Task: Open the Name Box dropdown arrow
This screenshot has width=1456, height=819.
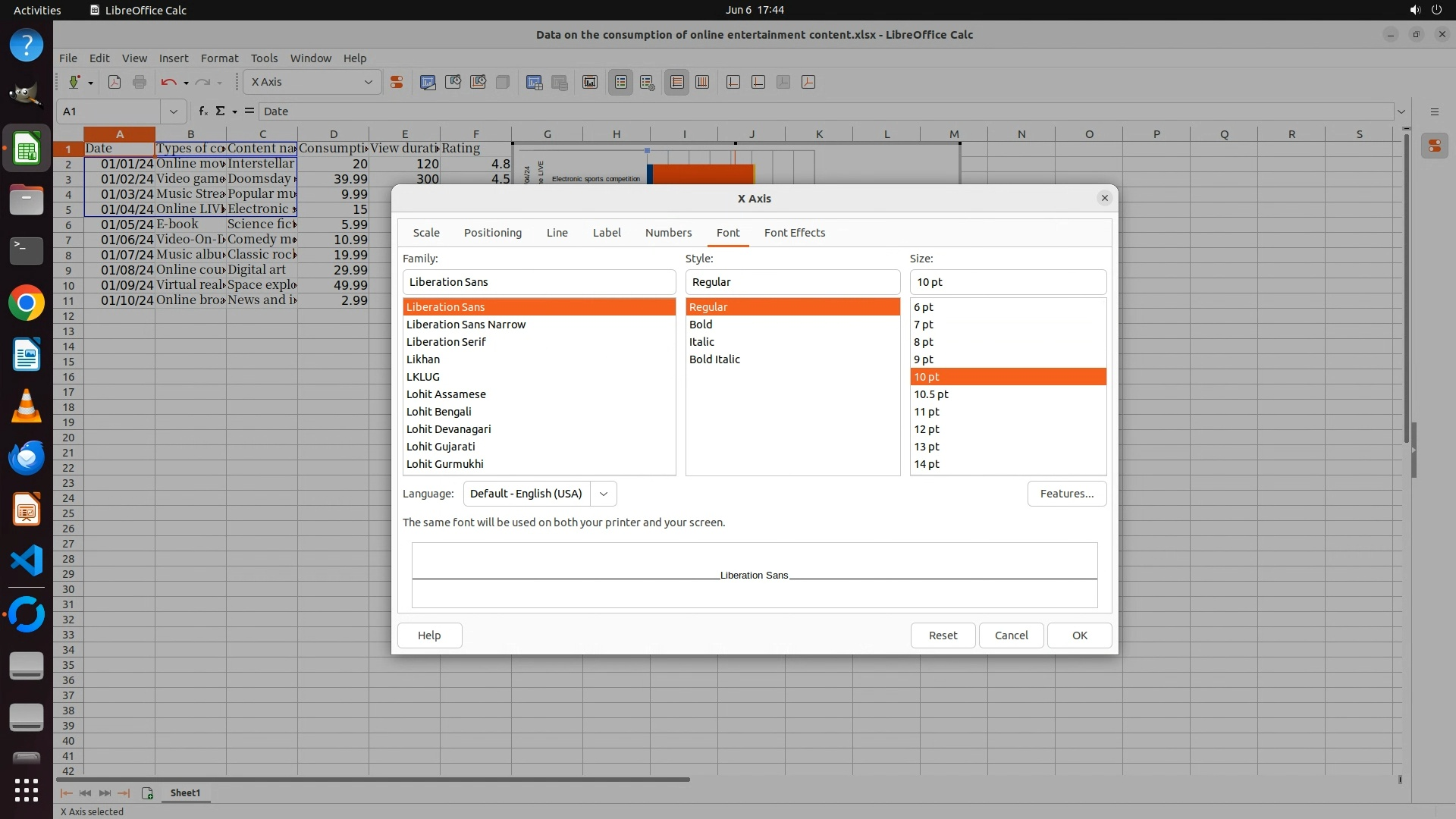Action: pos(174,111)
